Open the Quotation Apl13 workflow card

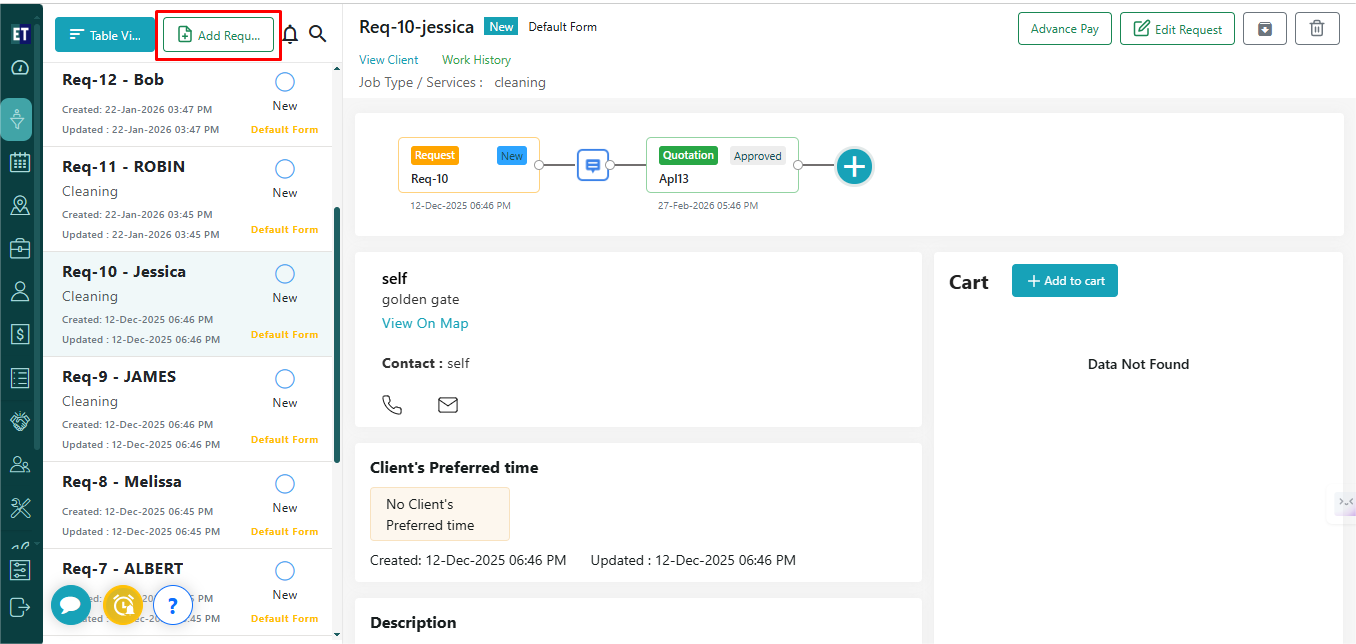point(722,165)
